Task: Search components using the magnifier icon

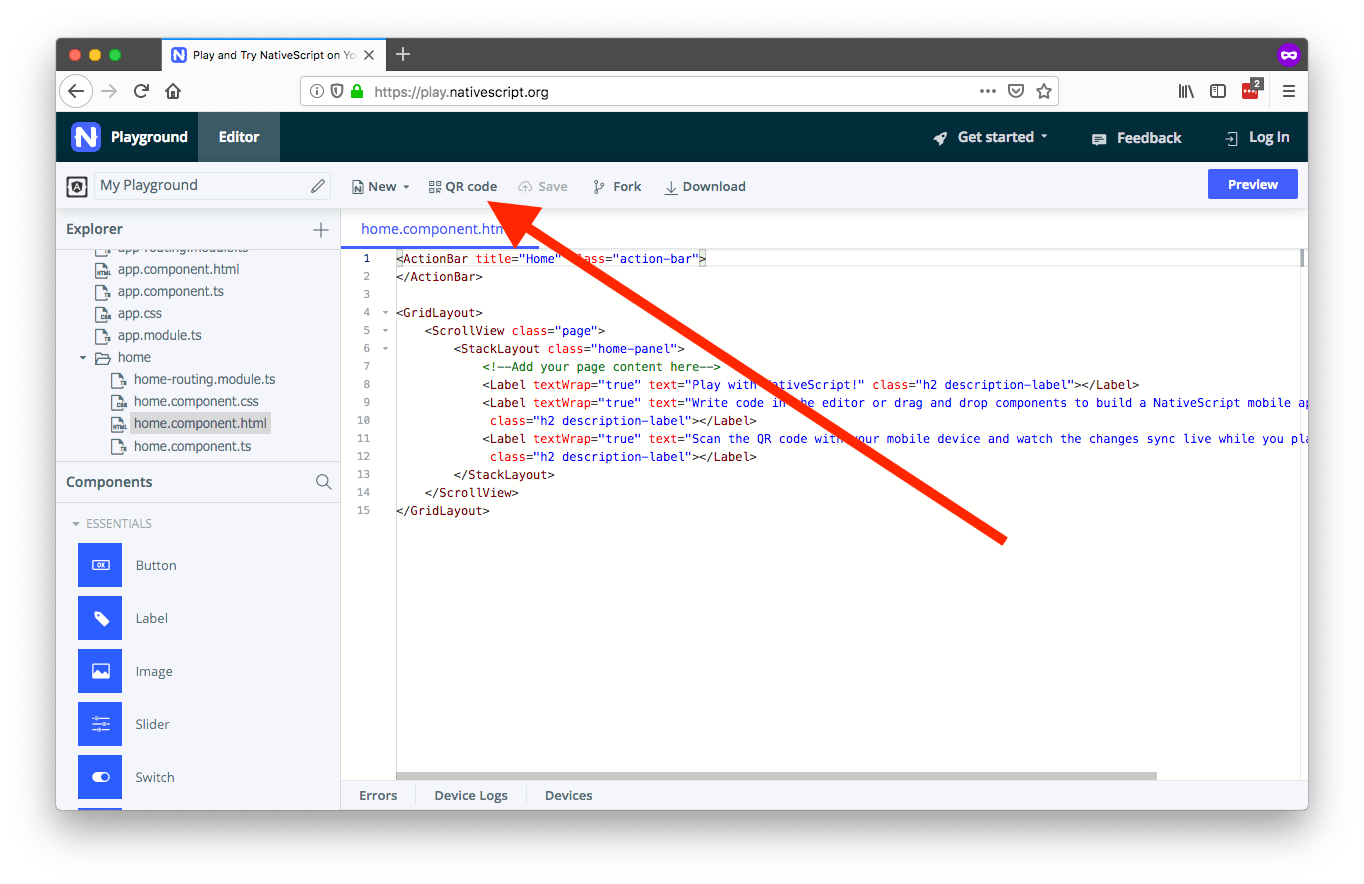Action: 323,482
